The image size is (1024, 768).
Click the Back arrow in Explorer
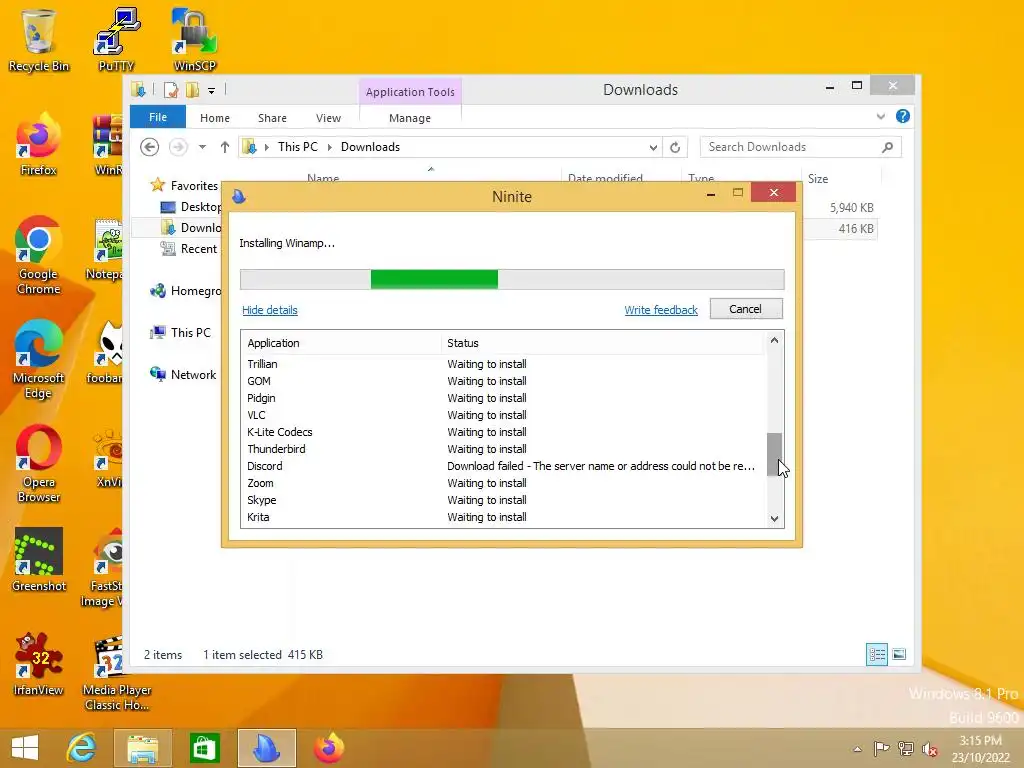pos(150,147)
